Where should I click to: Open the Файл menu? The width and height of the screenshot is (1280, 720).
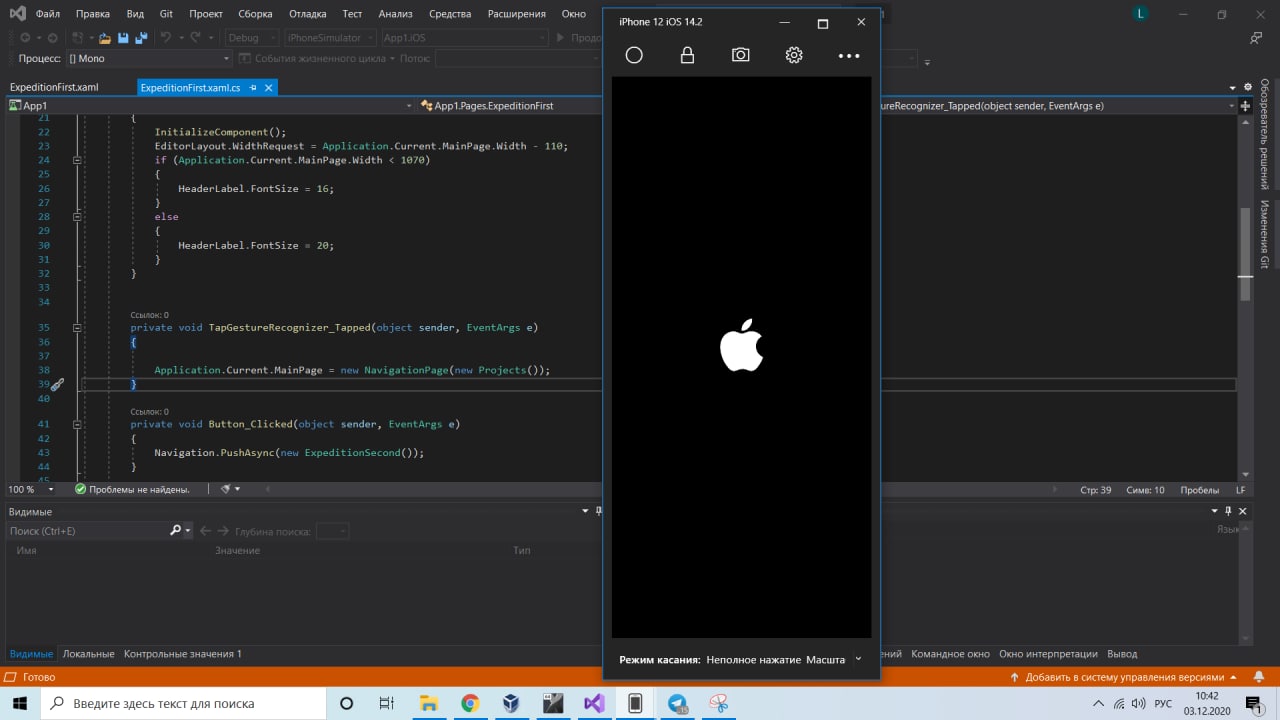click(47, 14)
